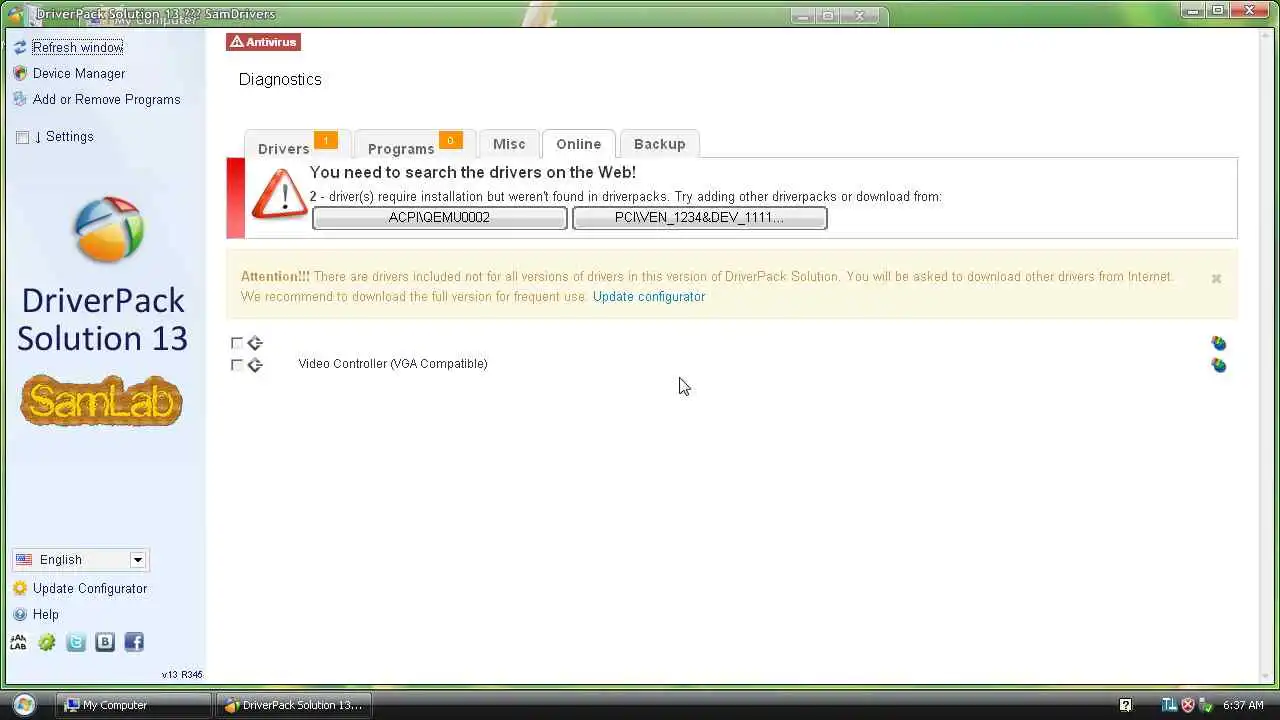Click the globe icon on the unnamed driver row
The height and width of the screenshot is (720, 1280).
pyautogui.click(x=1218, y=343)
